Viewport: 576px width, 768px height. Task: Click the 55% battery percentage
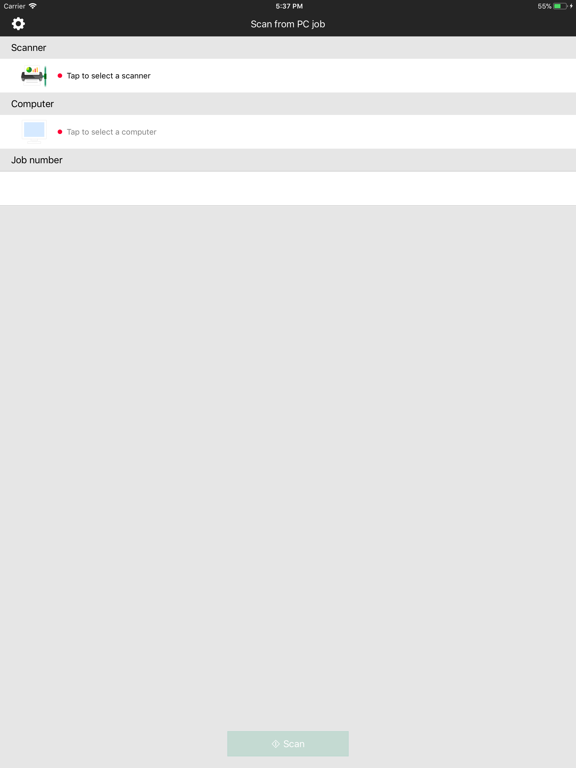pyautogui.click(x=544, y=6)
